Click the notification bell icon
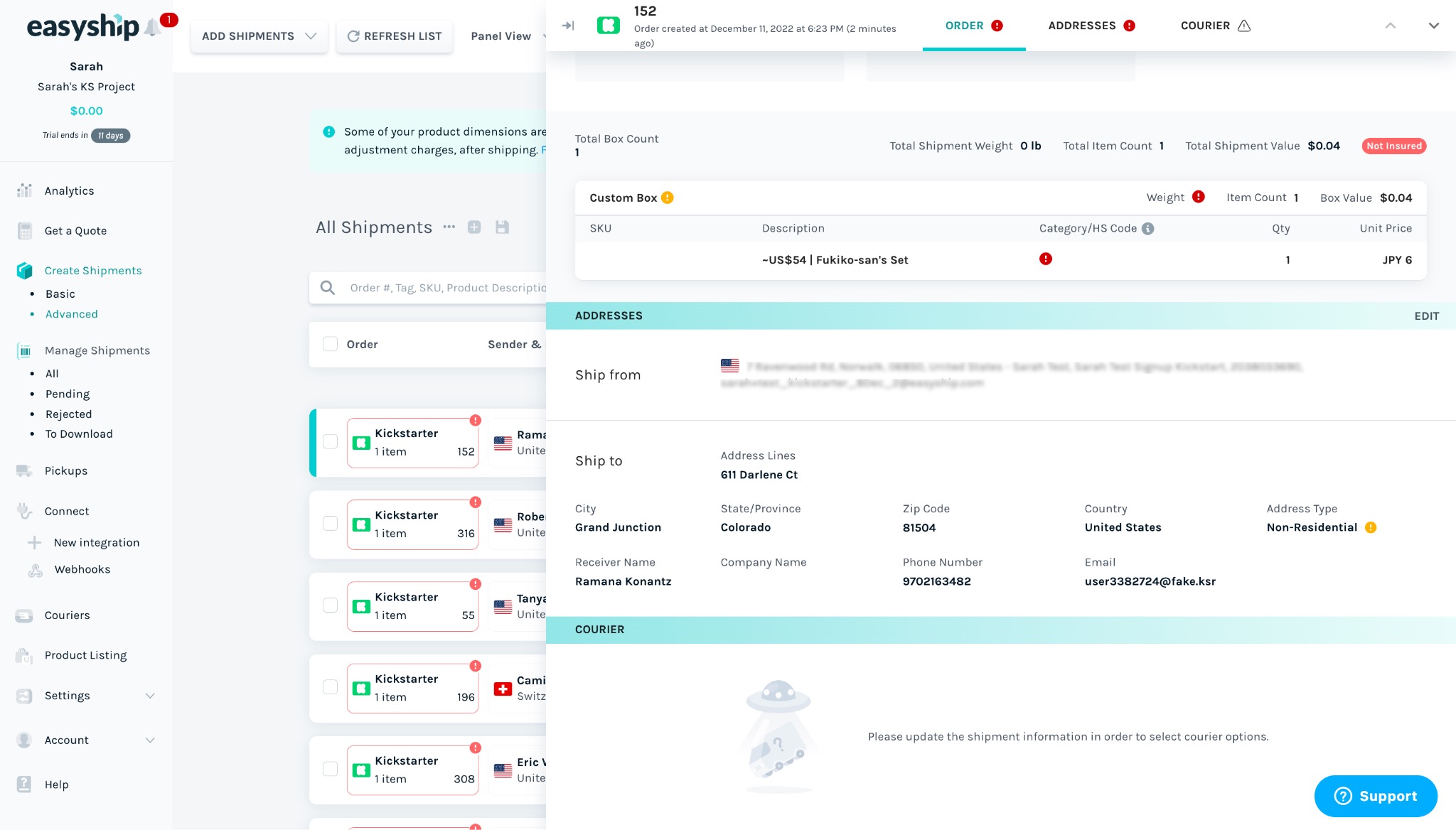 [x=152, y=28]
